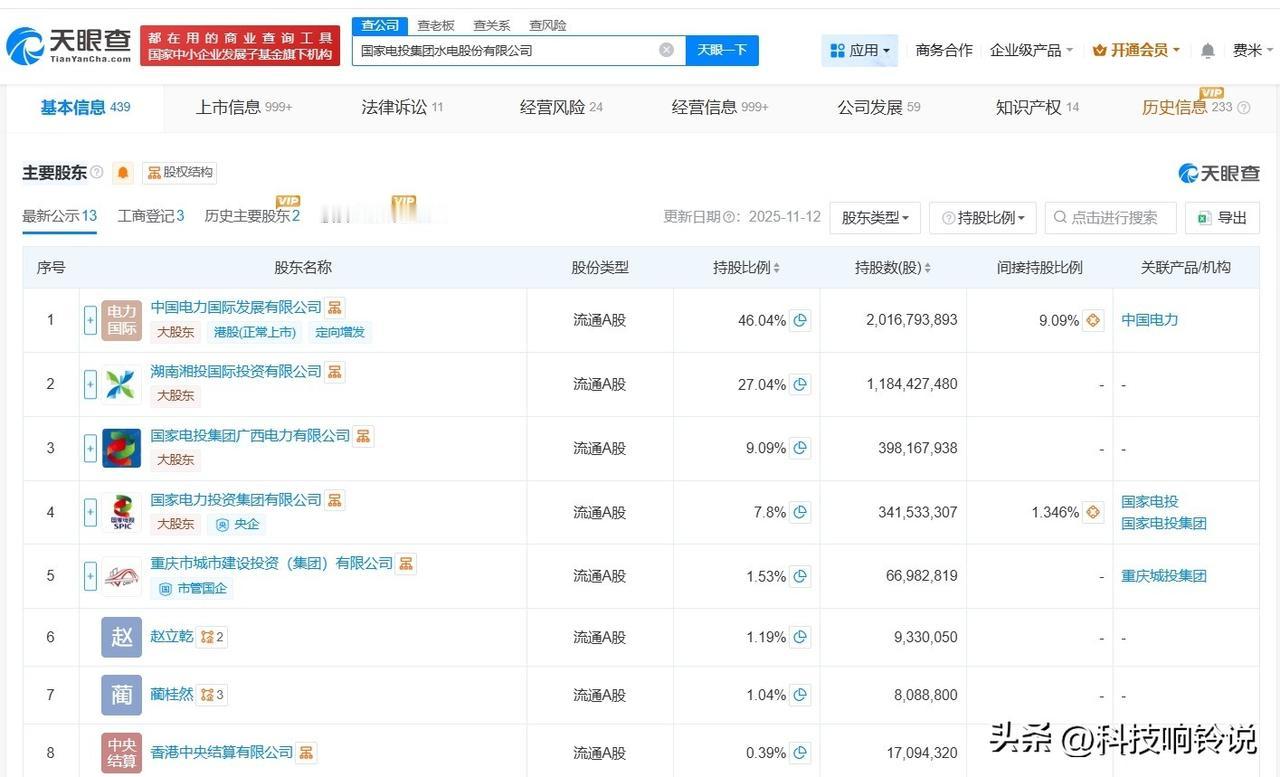Click the SPIC company logo
Viewport: 1280px width, 777px height.
[122, 512]
